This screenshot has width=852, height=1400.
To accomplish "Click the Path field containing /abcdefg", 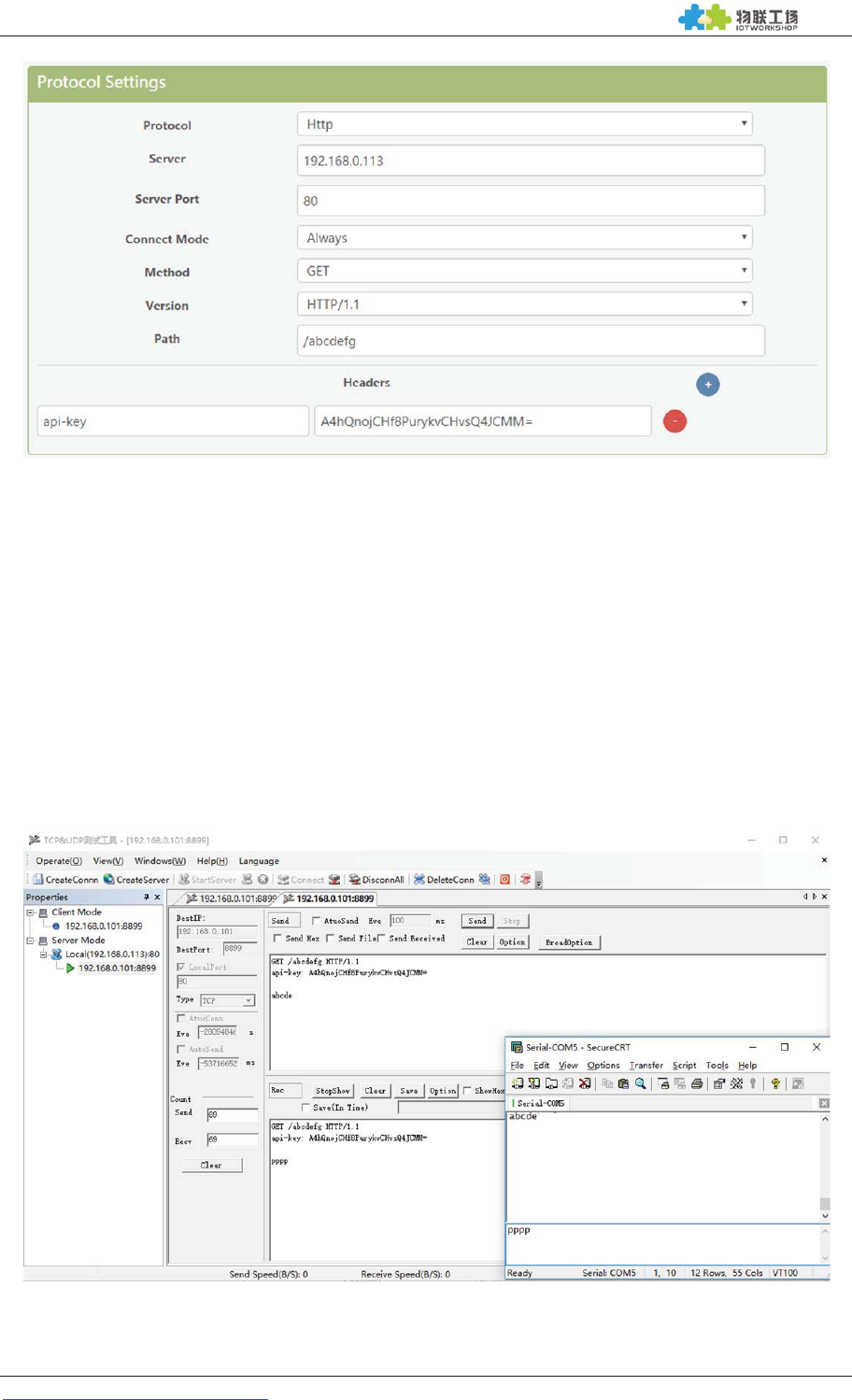I will coord(531,341).
